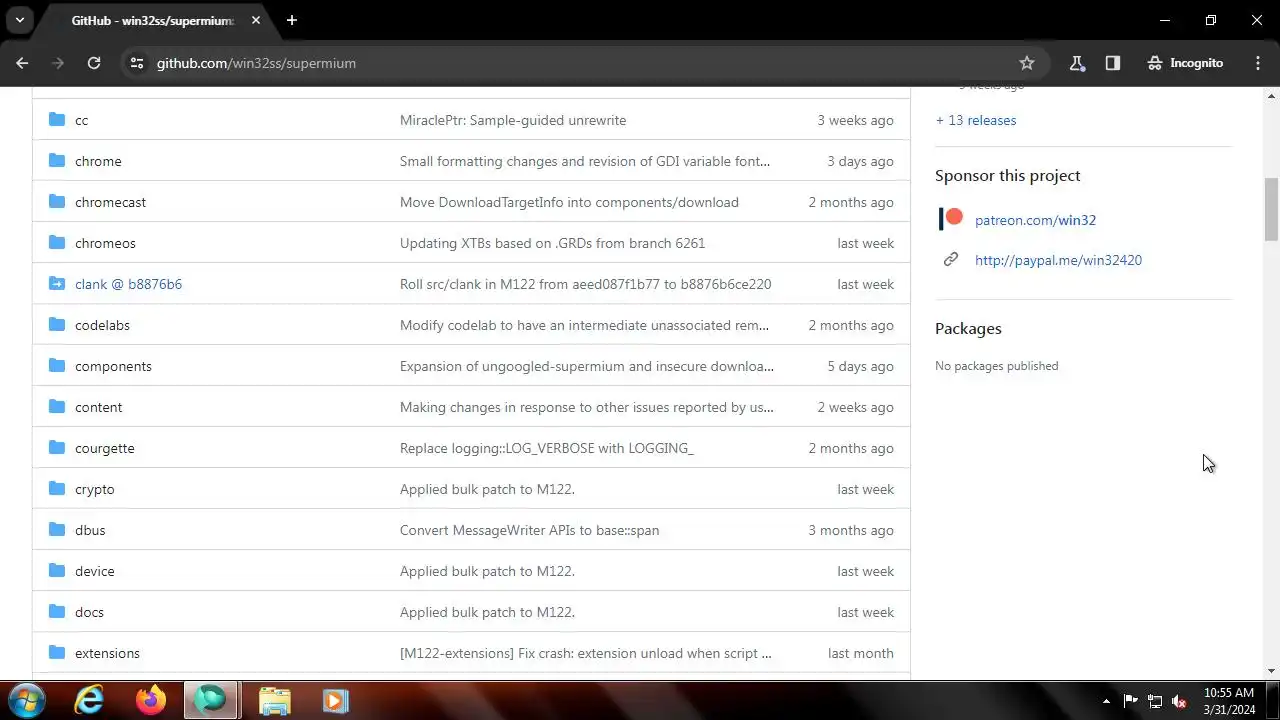Reload the page with the refresh icon

(94, 63)
